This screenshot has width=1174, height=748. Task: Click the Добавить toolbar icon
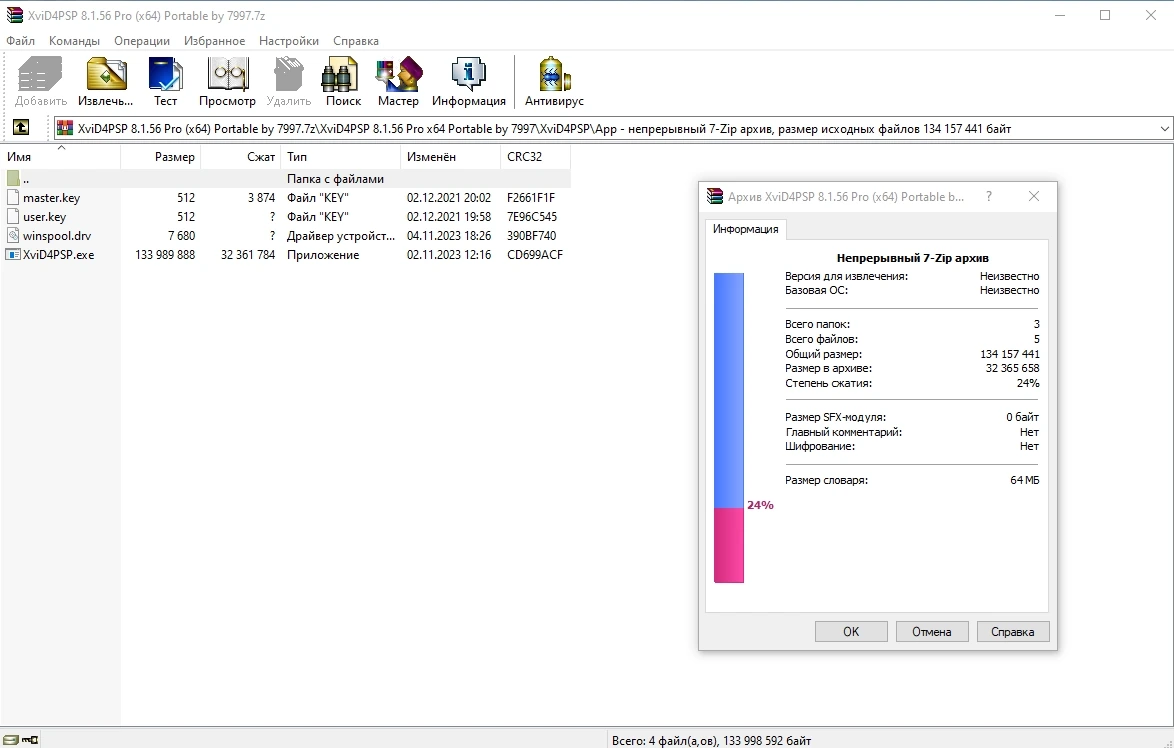(x=40, y=74)
